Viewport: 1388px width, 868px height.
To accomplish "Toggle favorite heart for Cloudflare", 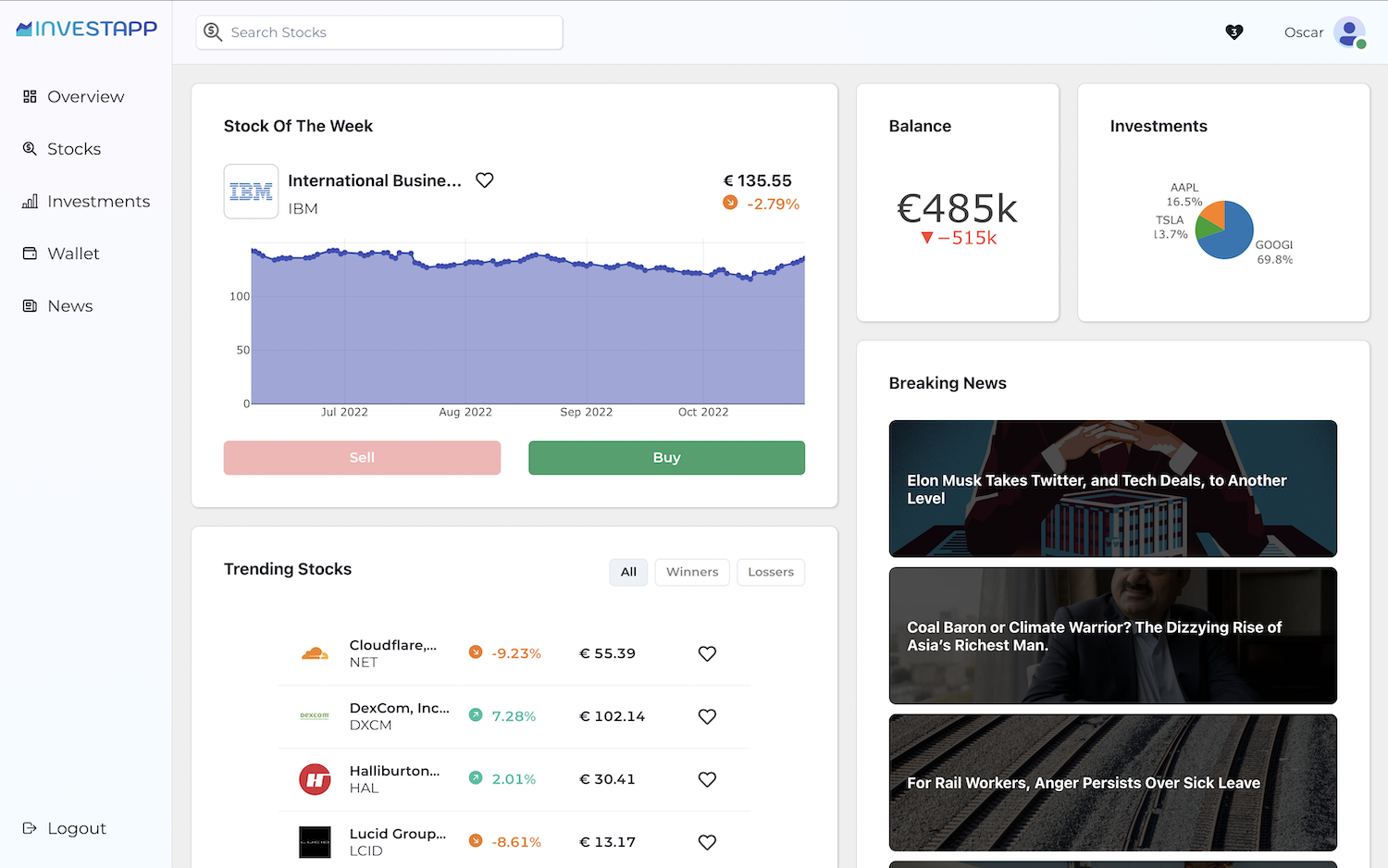I will pyautogui.click(x=707, y=653).
